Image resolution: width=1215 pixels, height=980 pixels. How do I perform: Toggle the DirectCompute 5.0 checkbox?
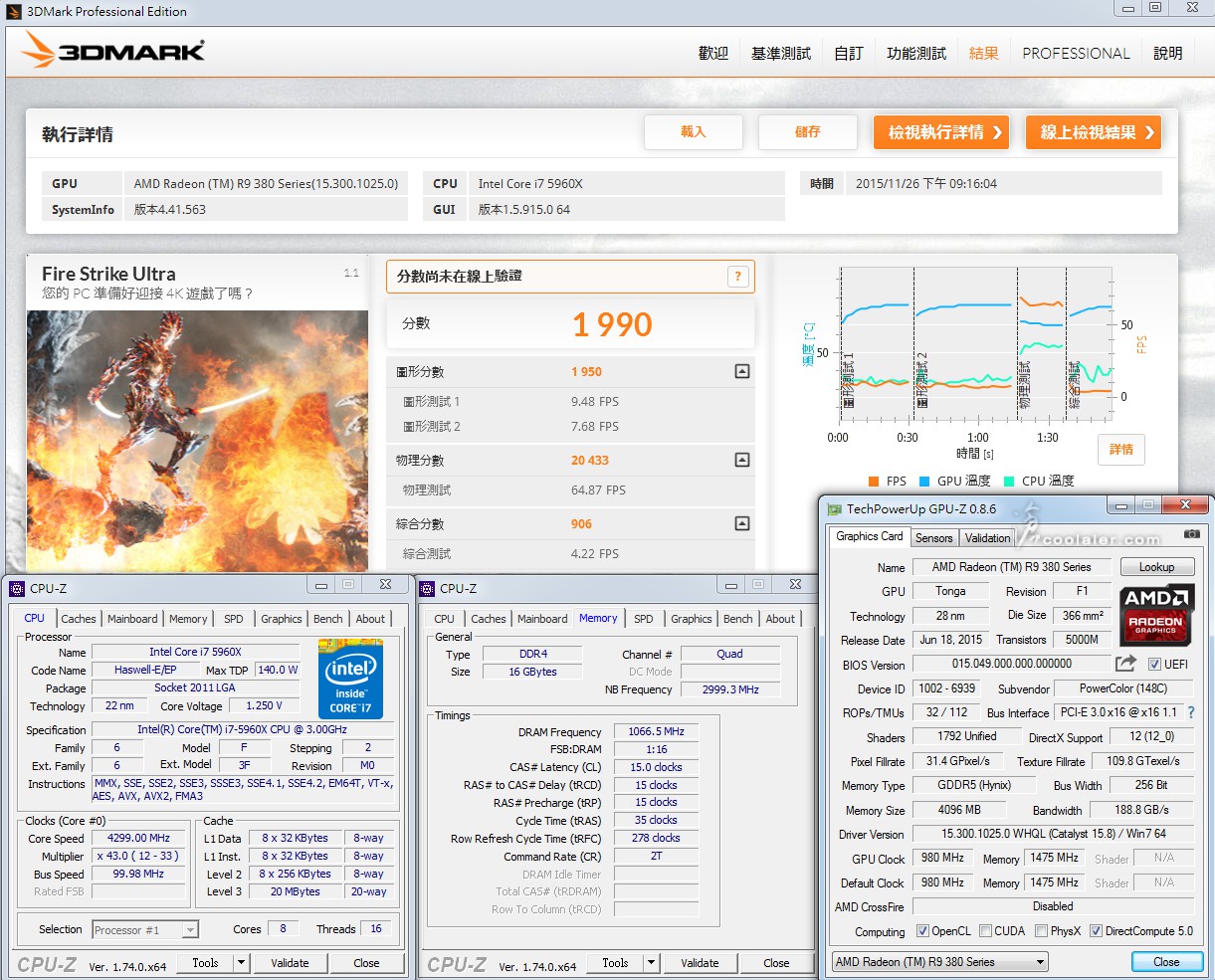point(1096,931)
